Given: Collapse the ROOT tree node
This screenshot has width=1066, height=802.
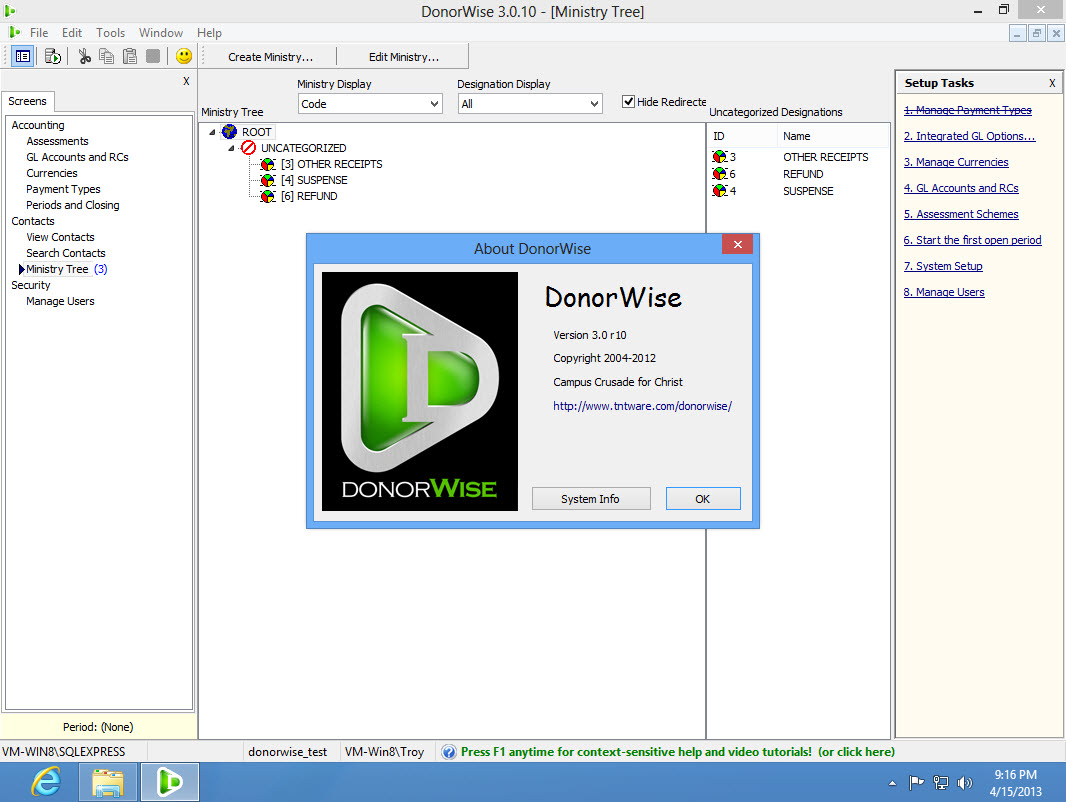Looking at the screenshot, I should 211,131.
